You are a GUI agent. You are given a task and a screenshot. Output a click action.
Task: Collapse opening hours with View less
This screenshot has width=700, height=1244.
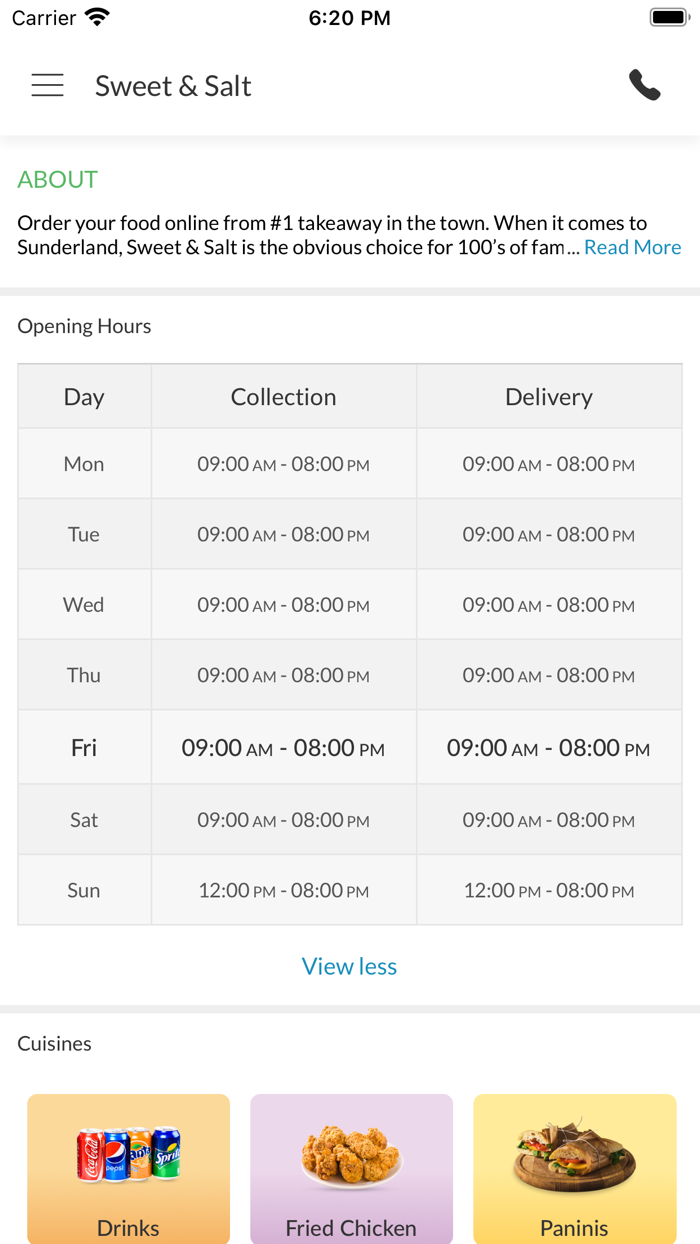coord(349,966)
